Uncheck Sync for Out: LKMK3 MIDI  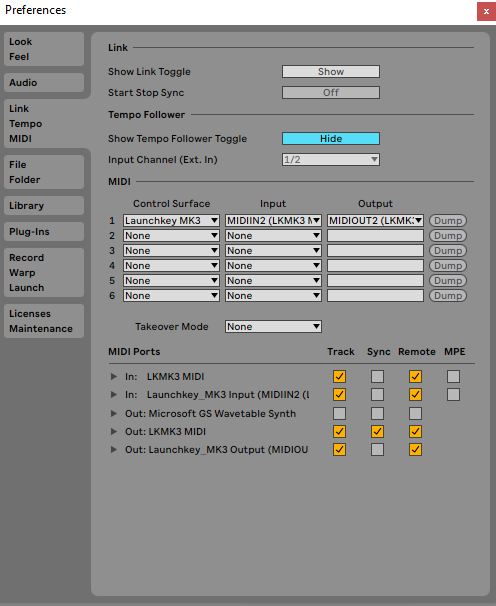(377, 431)
